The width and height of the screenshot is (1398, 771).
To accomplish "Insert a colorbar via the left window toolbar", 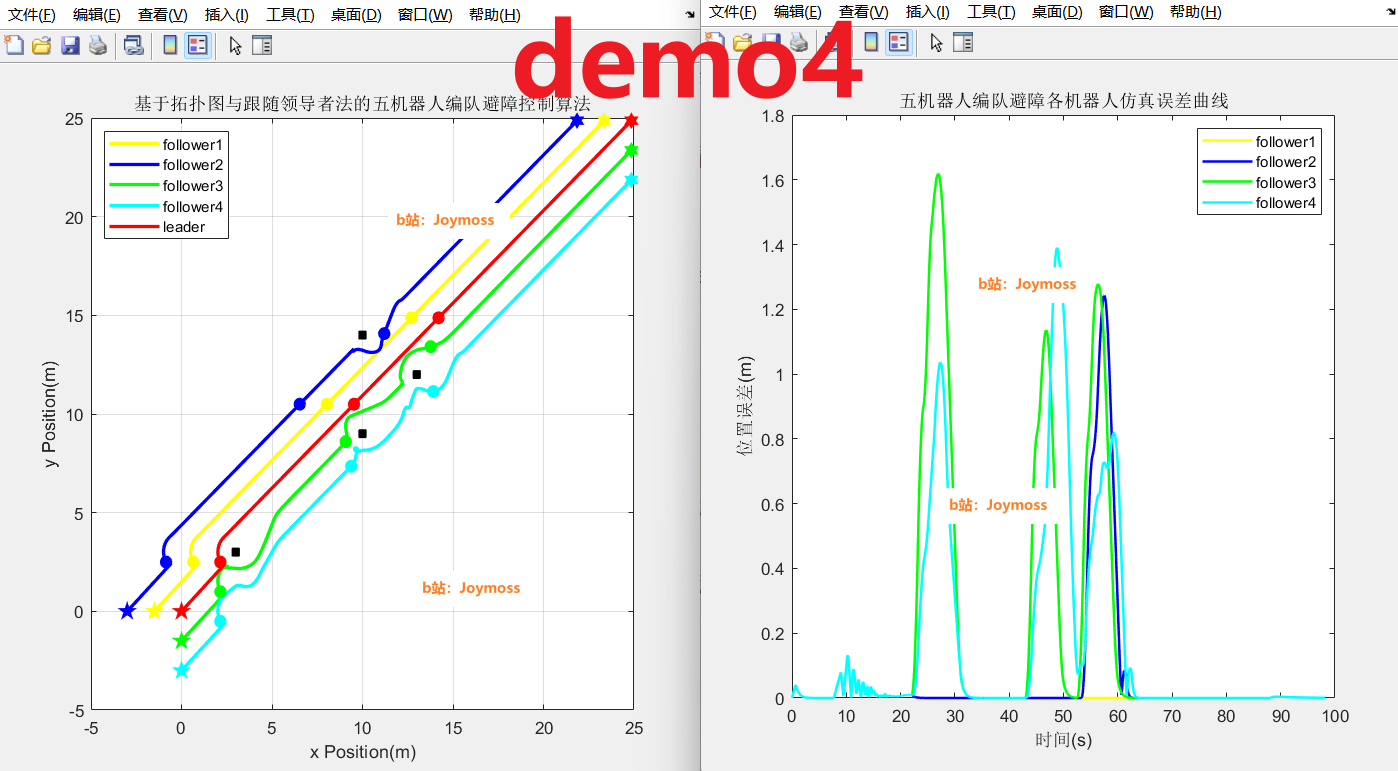I will [170, 45].
